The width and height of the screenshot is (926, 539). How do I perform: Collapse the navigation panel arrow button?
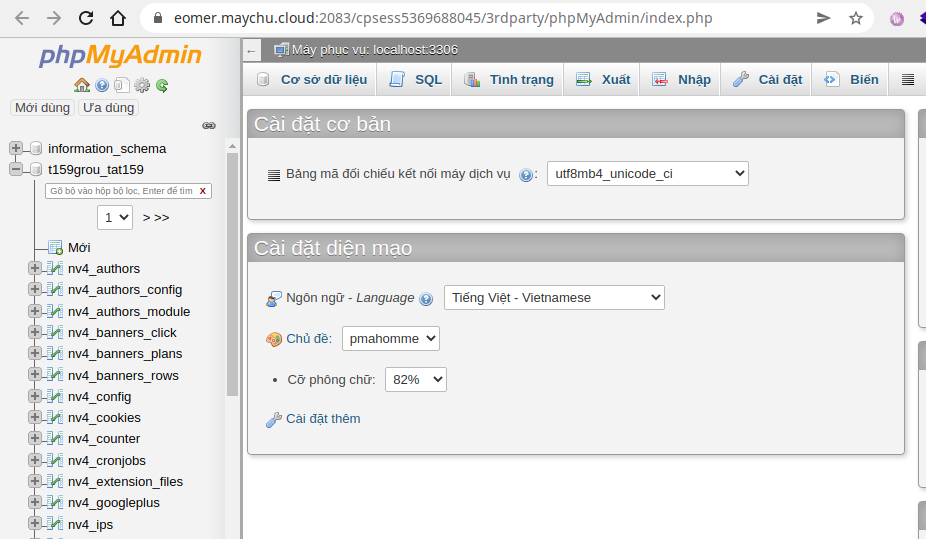coord(252,51)
